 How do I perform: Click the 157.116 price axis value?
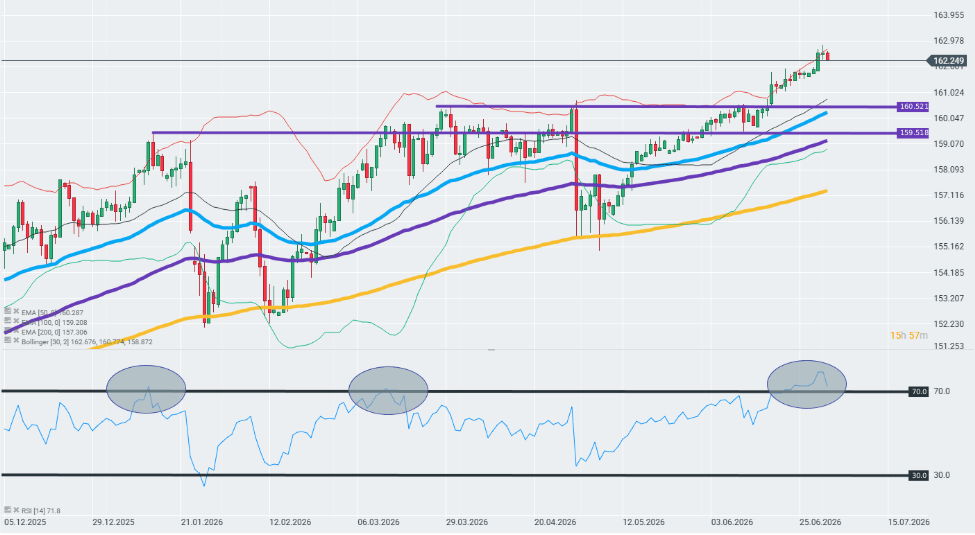click(949, 195)
